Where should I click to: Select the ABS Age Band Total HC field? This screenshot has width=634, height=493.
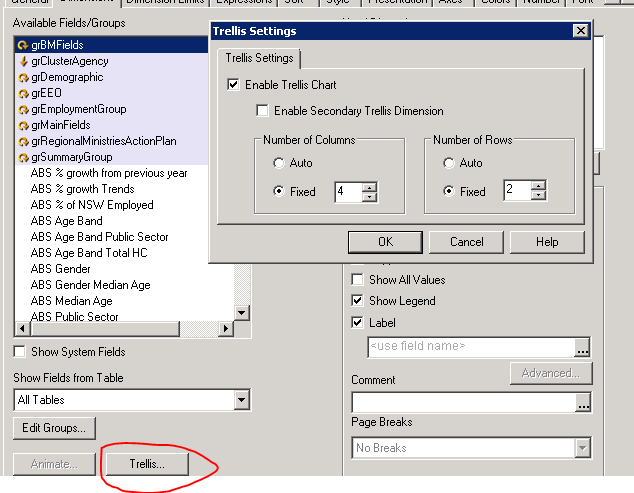tap(112, 253)
